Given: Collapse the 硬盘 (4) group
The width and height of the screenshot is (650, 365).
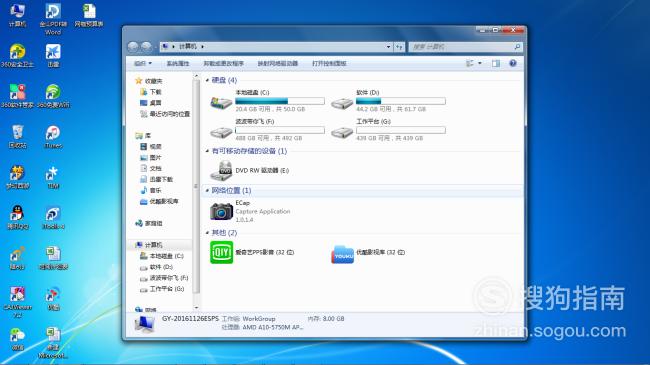Looking at the screenshot, I should 207,80.
